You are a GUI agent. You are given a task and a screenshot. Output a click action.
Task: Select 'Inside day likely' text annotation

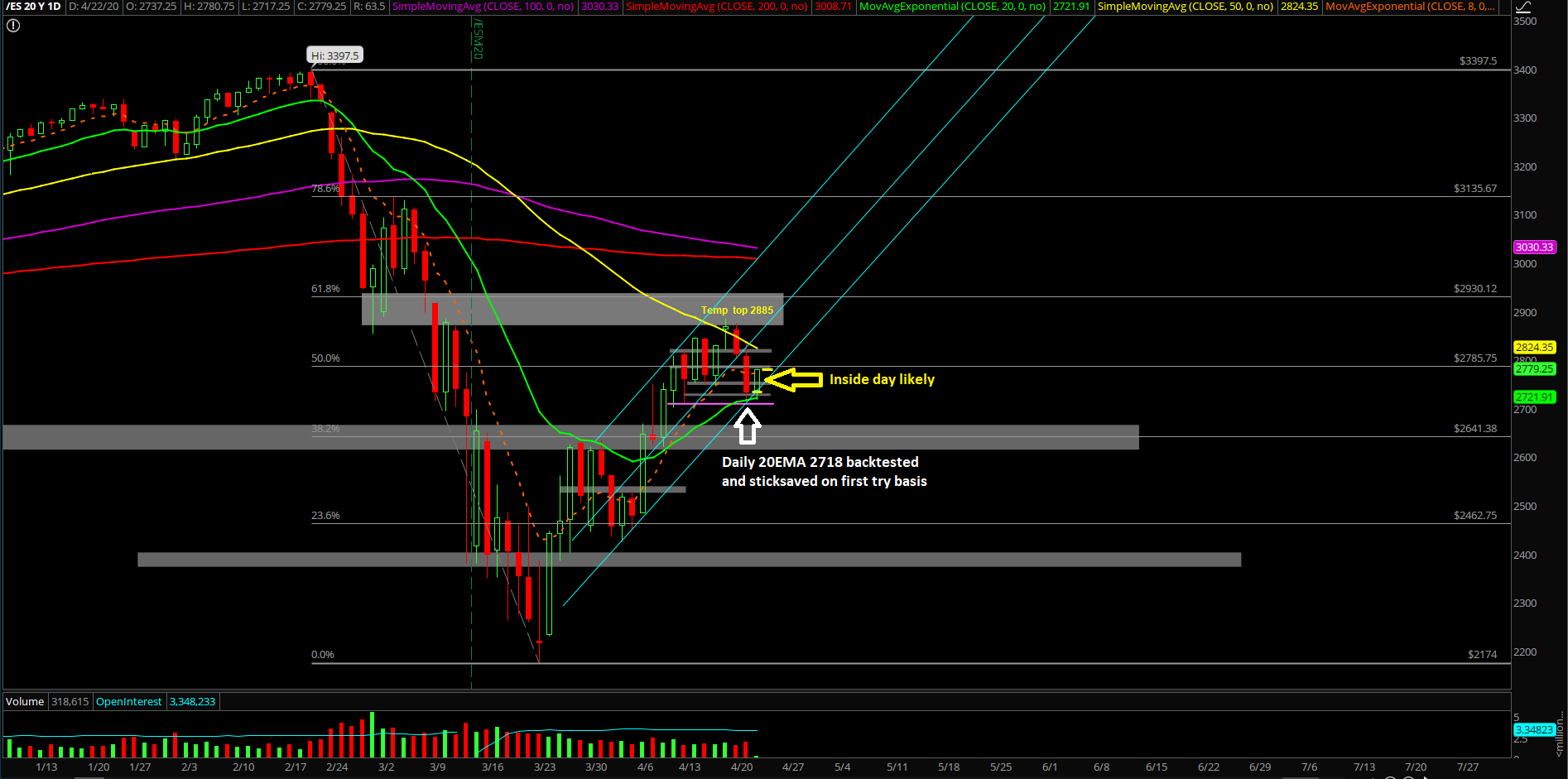tap(882, 380)
